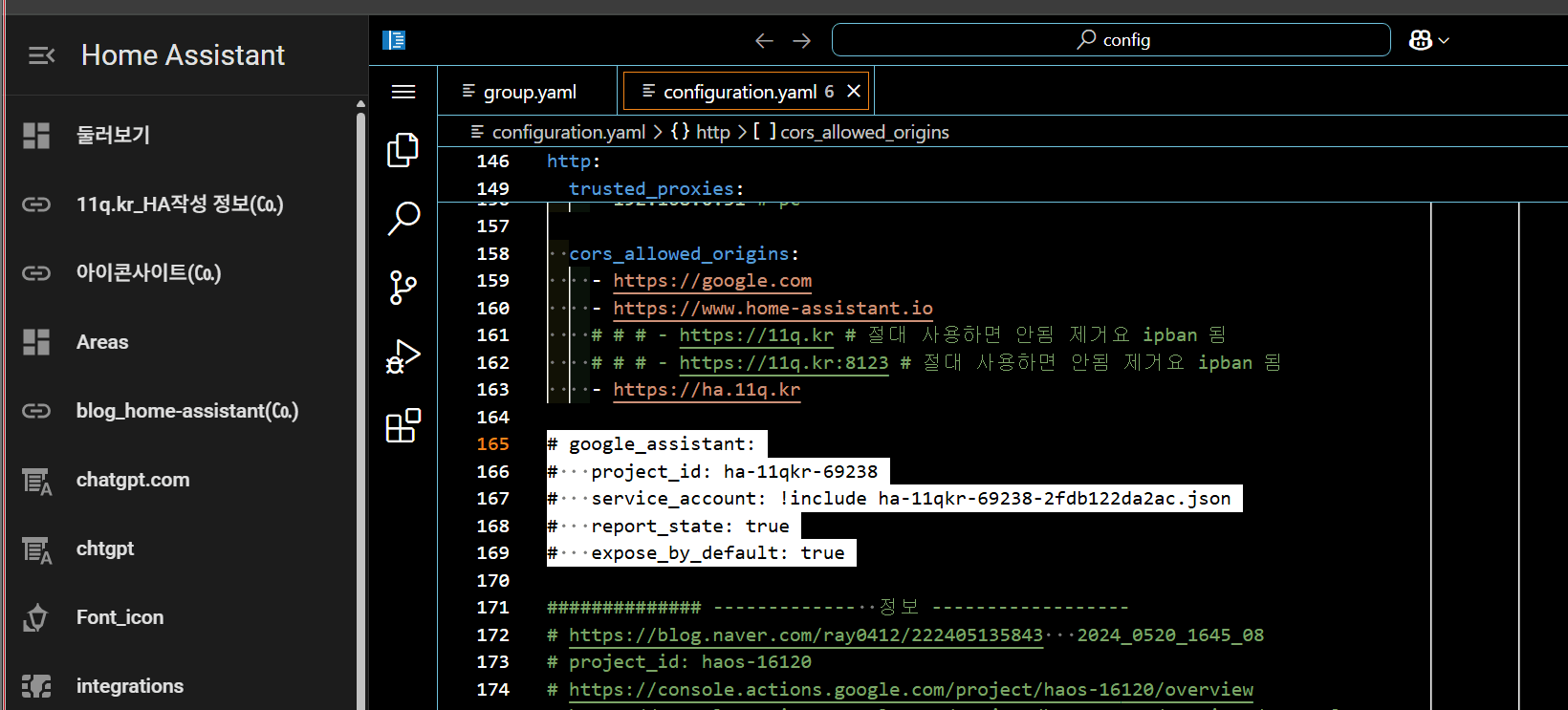Click the '# project_id: haos-16120' line
Image resolution: width=1568 pixels, height=710 pixels.
pos(679,662)
